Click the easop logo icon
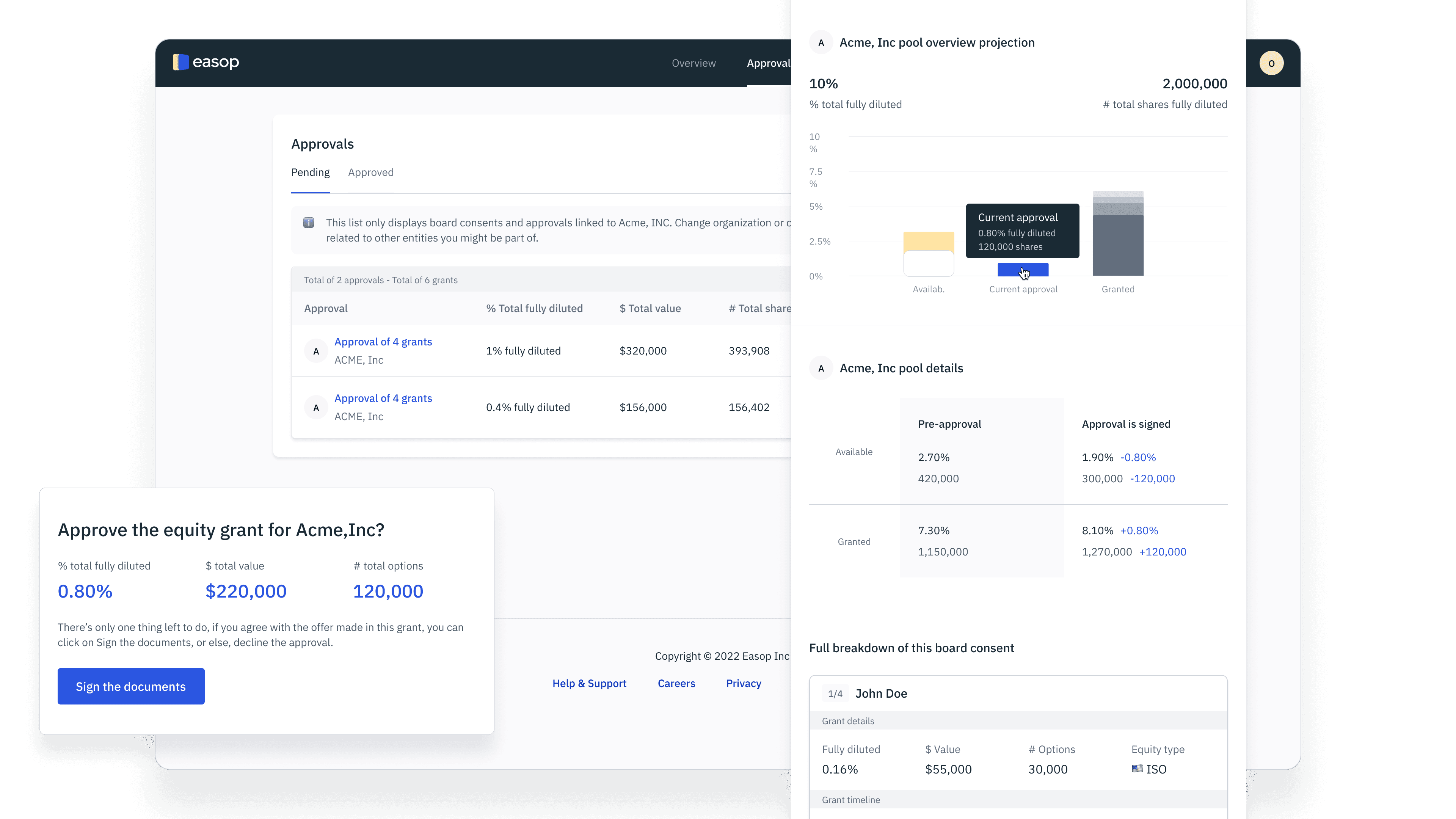This screenshot has width=1456, height=819. (x=180, y=62)
